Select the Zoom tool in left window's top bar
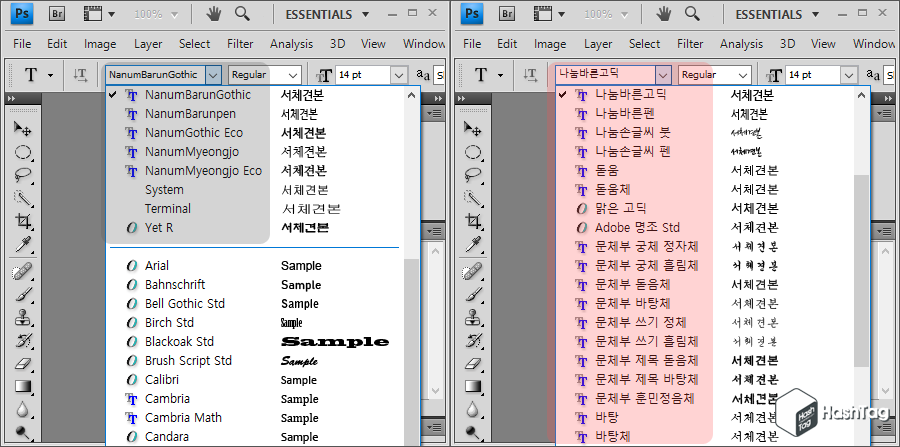900x447 pixels. 242,14
